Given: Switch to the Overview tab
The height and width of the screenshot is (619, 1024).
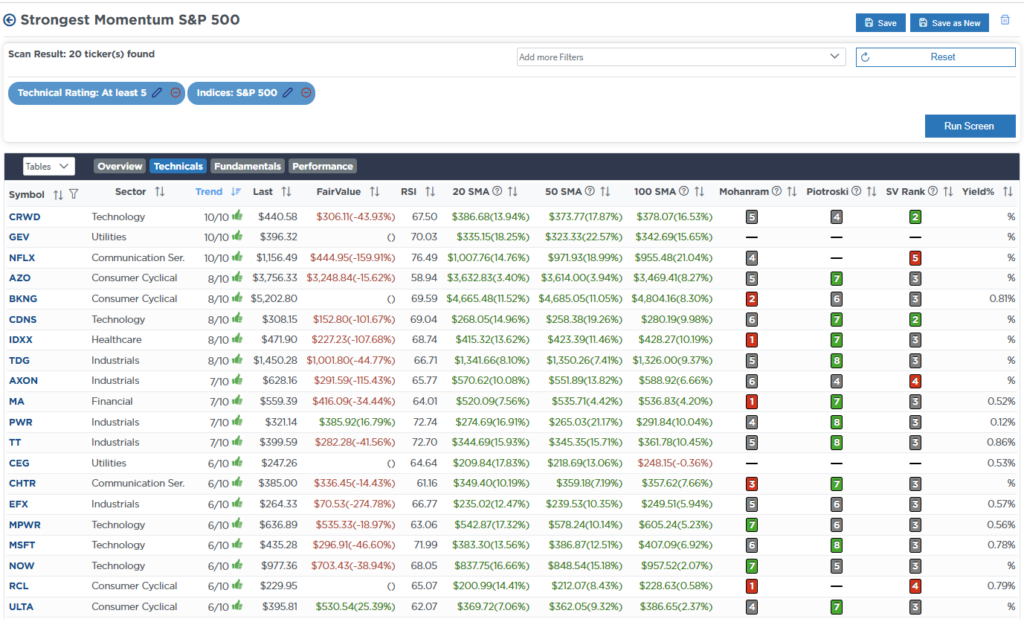Looking at the screenshot, I should [120, 167].
